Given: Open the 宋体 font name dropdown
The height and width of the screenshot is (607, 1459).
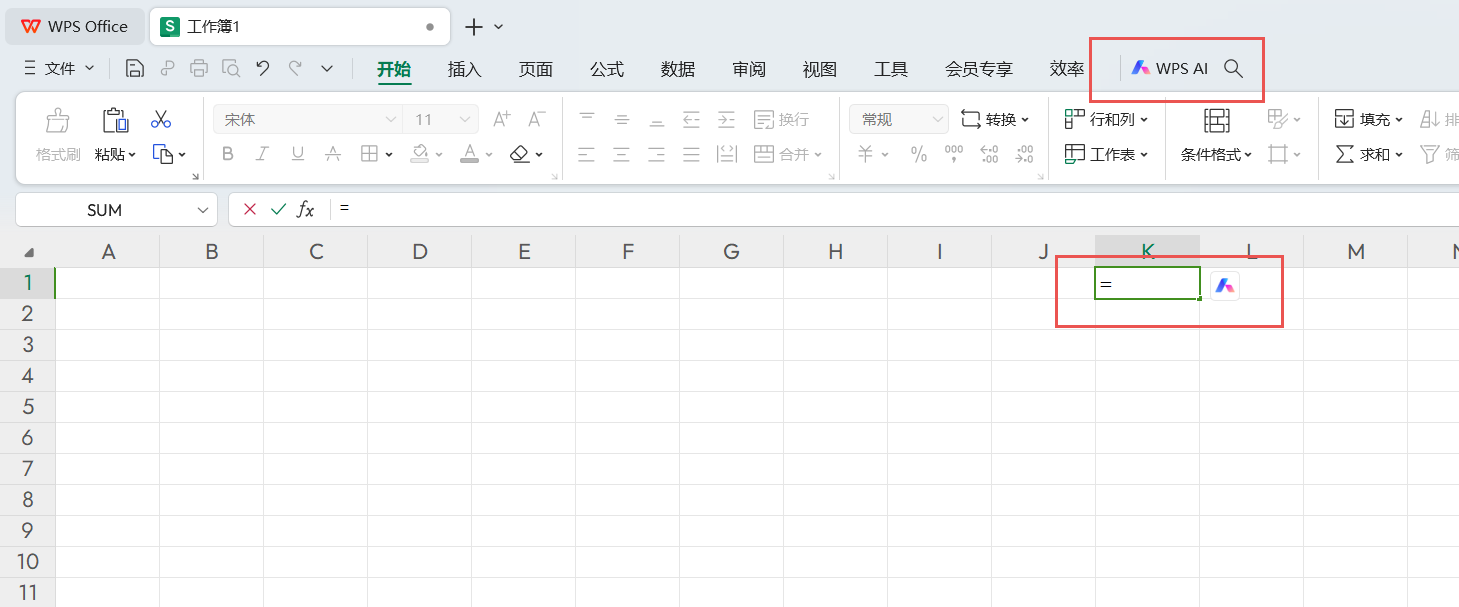Looking at the screenshot, I should [300, 118].
